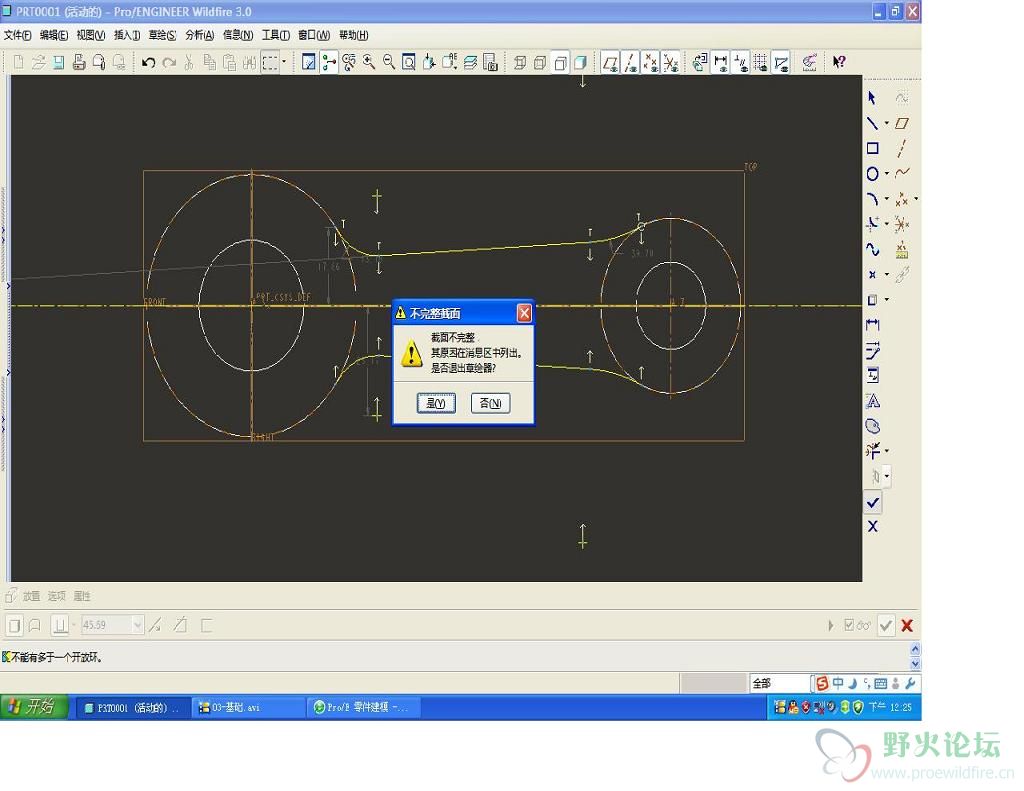Toggle sketch dimensions display

coord(720,63)
